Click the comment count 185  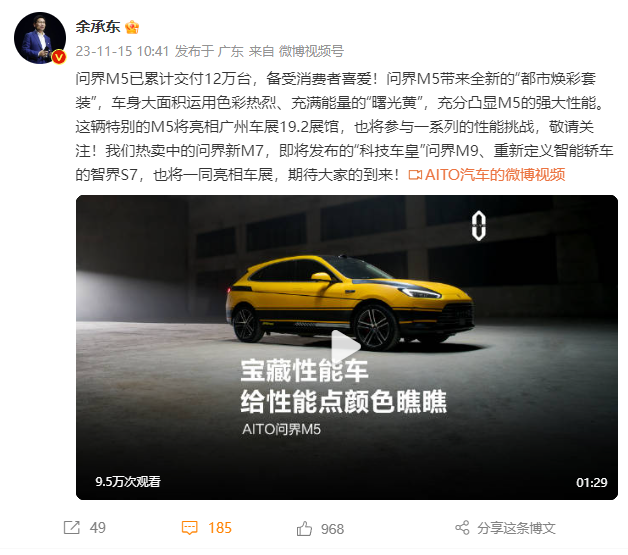pos(220,528)
